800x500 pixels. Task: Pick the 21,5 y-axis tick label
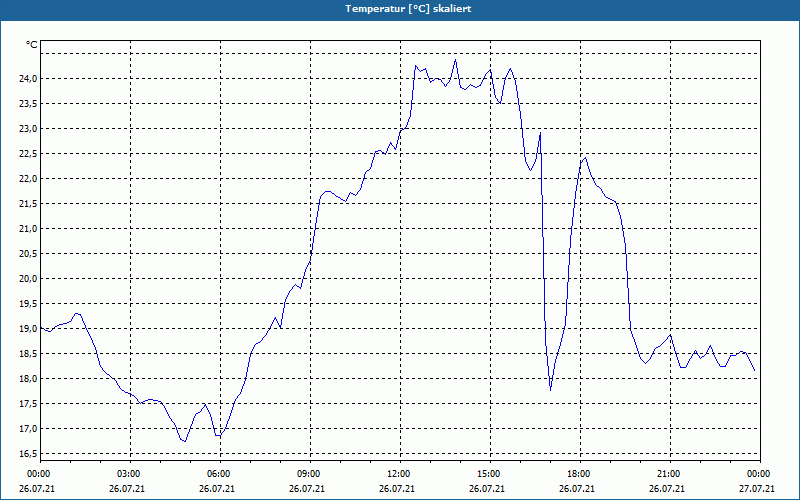29,204
